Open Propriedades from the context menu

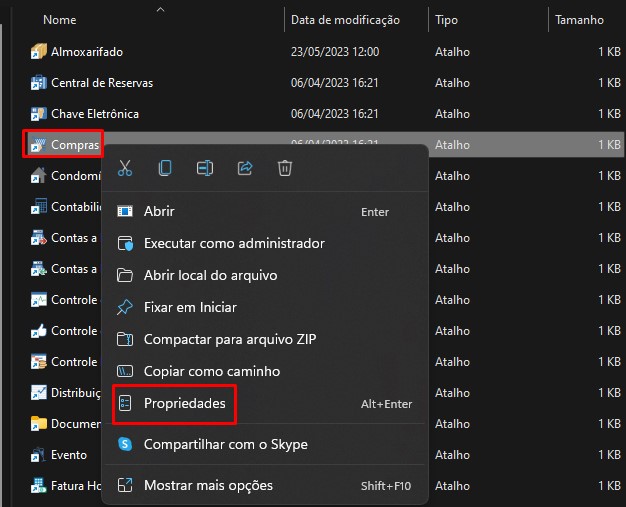pos(265,403)
